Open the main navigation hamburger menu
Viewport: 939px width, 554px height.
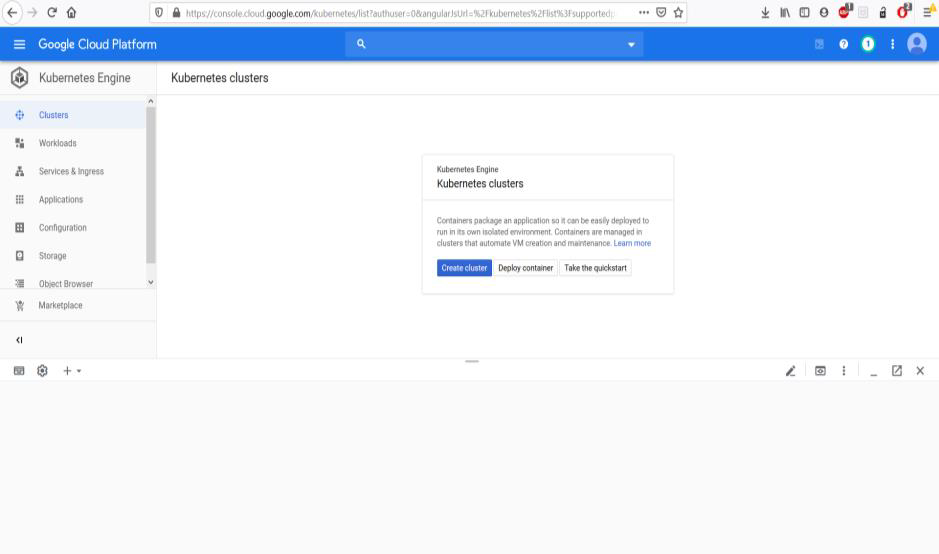point(18,45)
